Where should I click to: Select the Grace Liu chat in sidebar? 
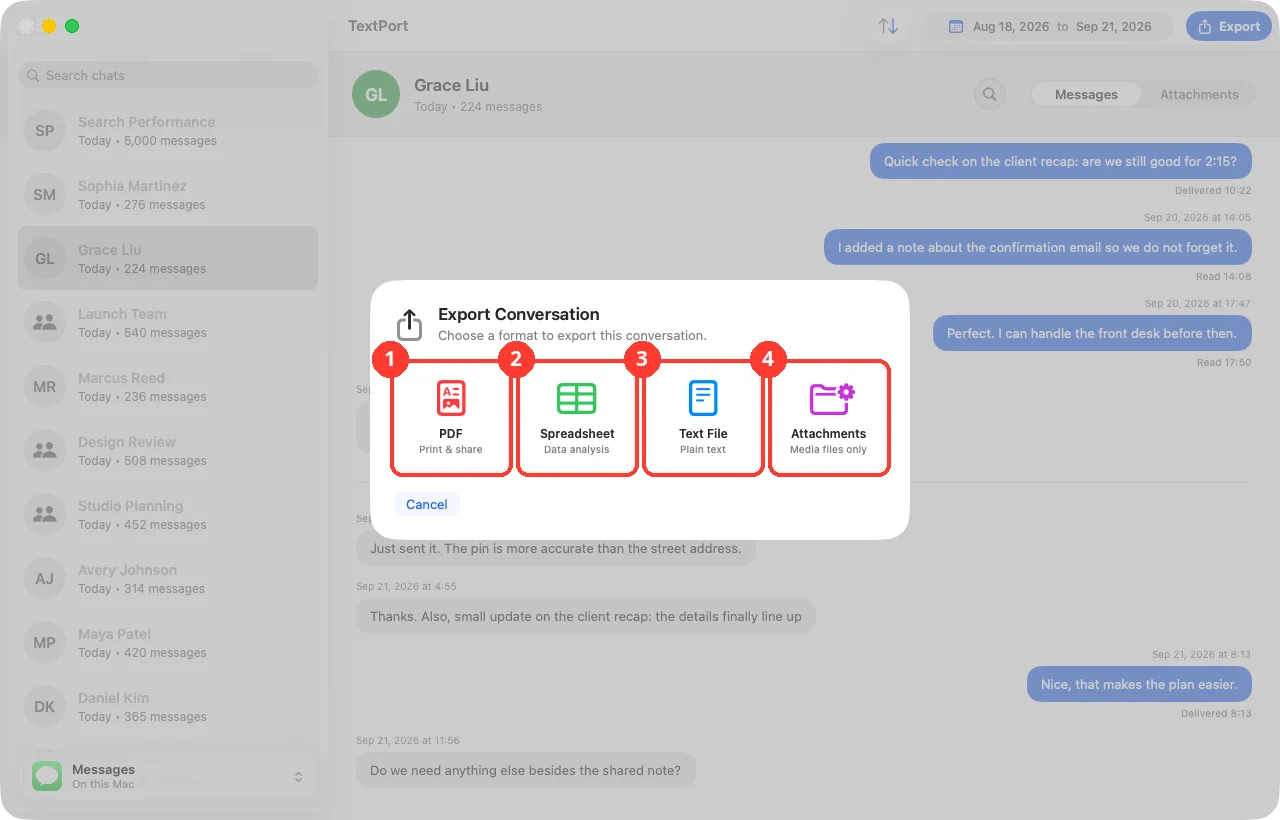pyautogui.click(x=168, y=259)
